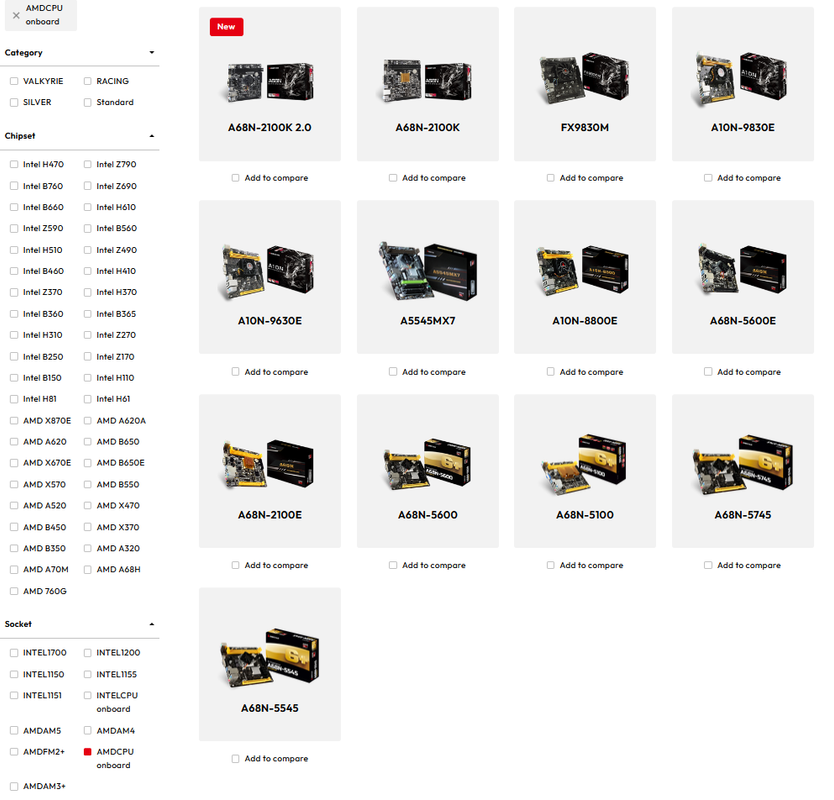This screenshot has height=800, width=834.
Task: Open the A68N-5100 product picture
Action: [585, 464]
